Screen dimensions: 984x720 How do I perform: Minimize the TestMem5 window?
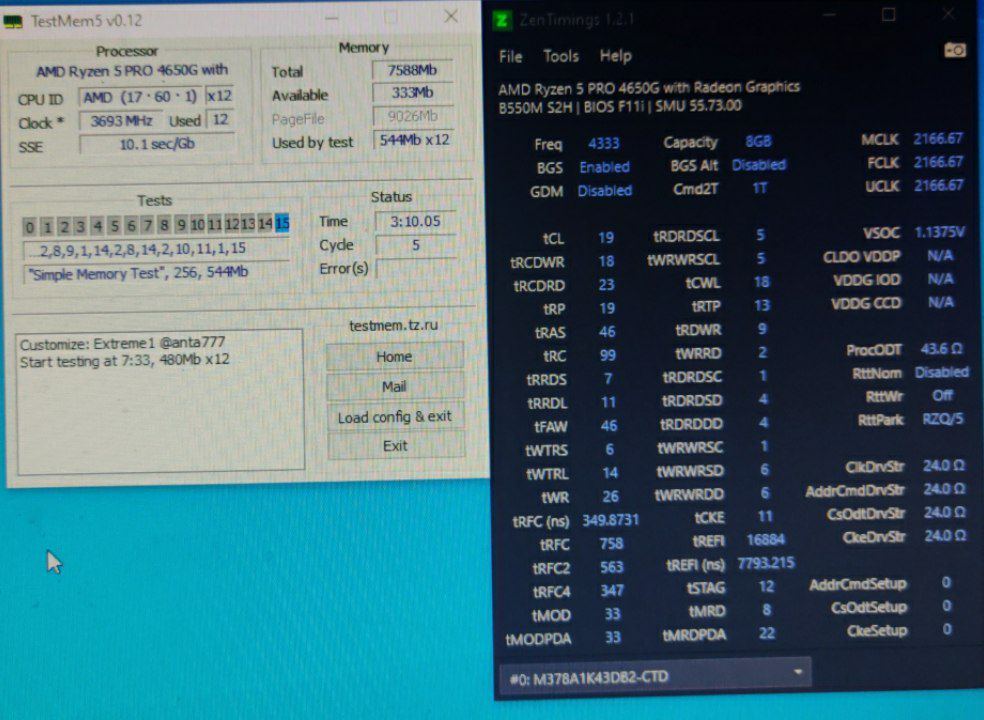point(331,18)
